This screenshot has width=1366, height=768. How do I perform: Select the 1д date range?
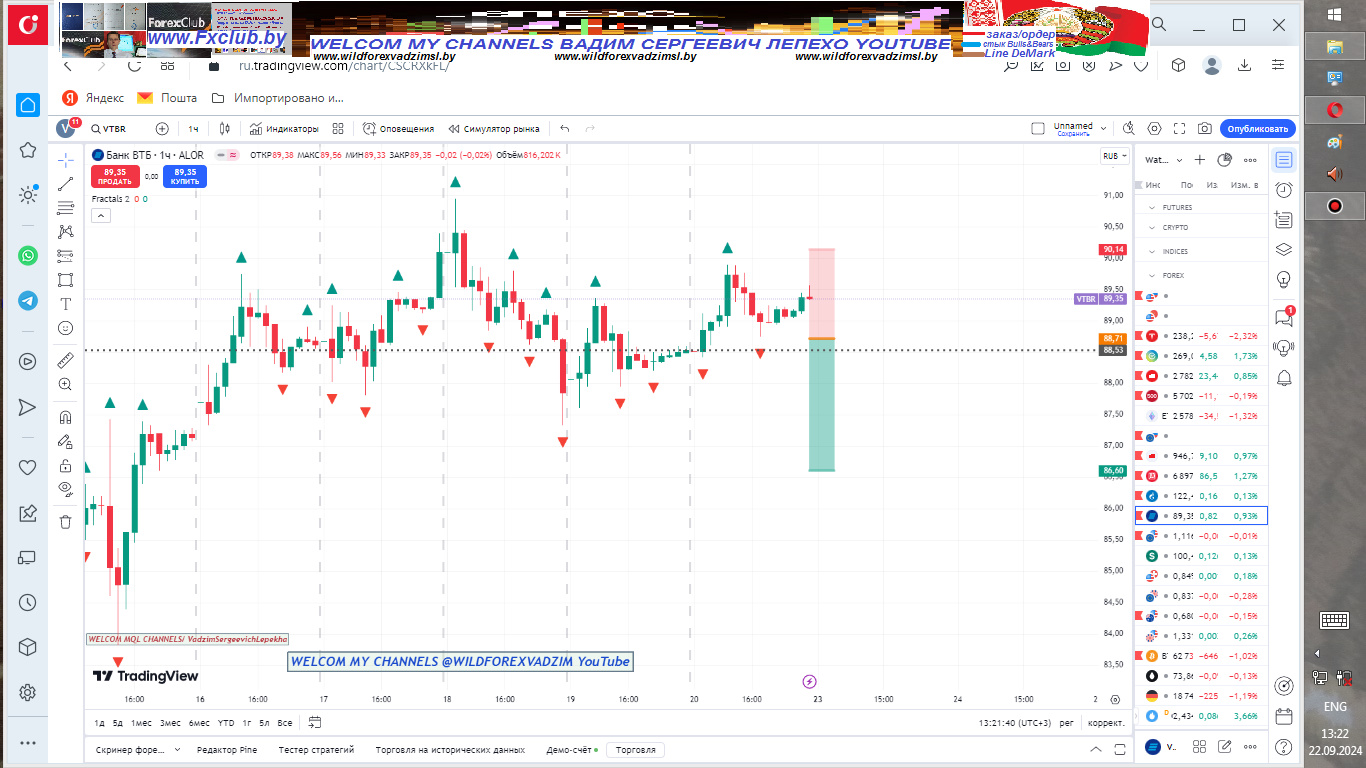(x=100, y=722)
